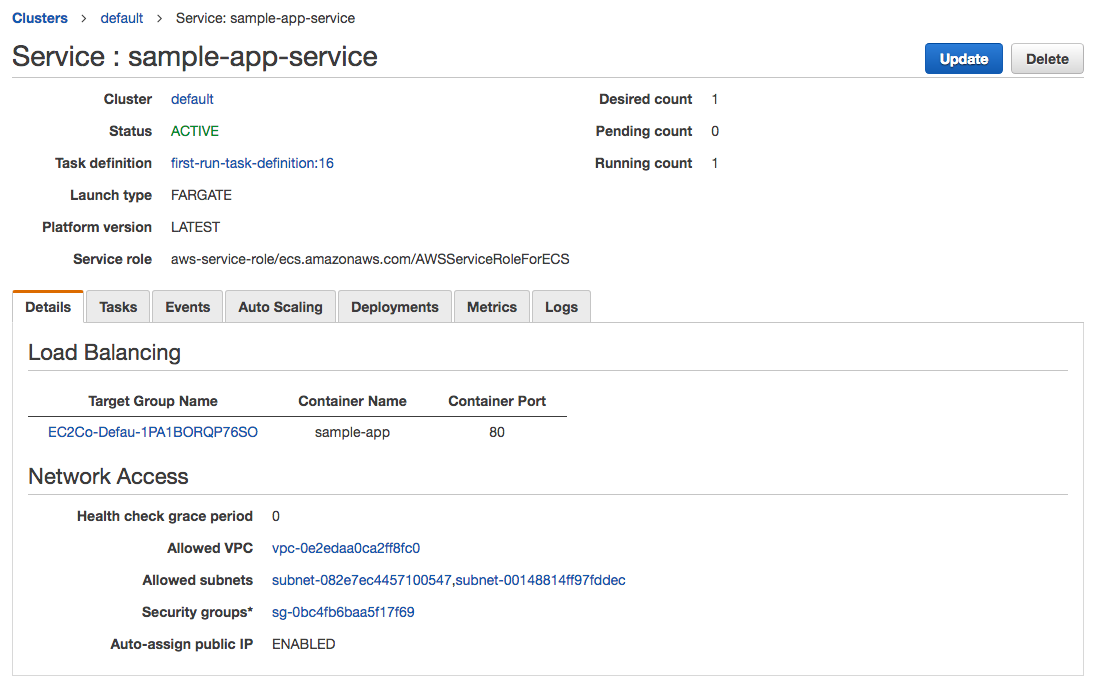View the Metrics tab

click(x=491, y=307)
